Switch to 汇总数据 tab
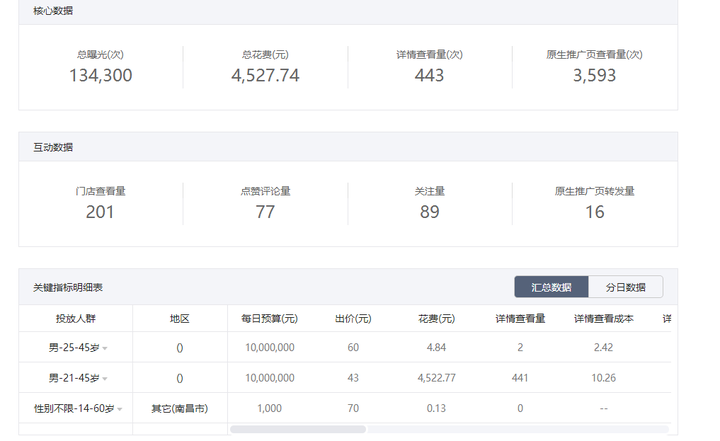 click(551, 287)
